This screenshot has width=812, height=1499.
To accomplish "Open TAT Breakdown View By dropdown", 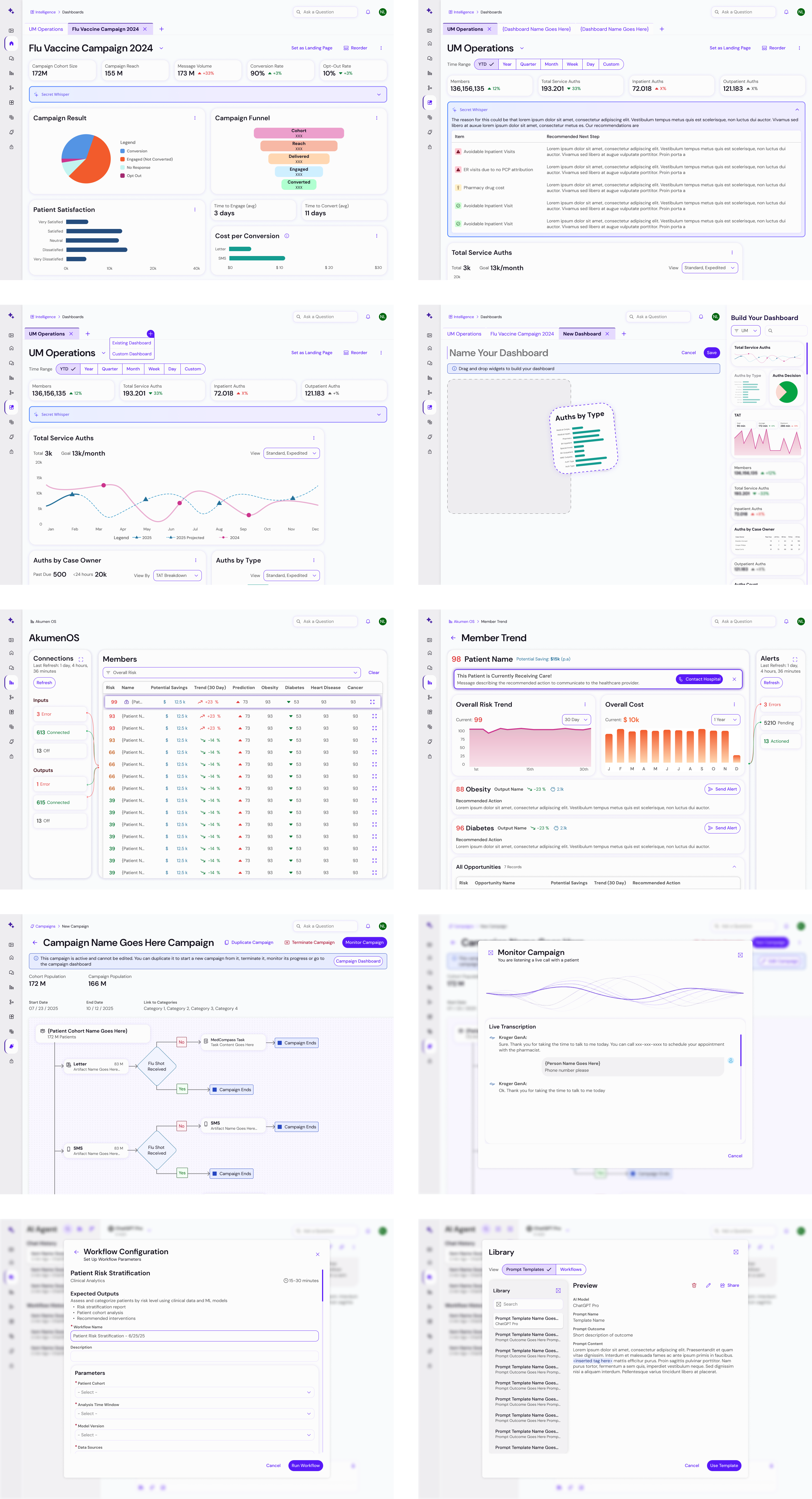I will tap(177, 576).
